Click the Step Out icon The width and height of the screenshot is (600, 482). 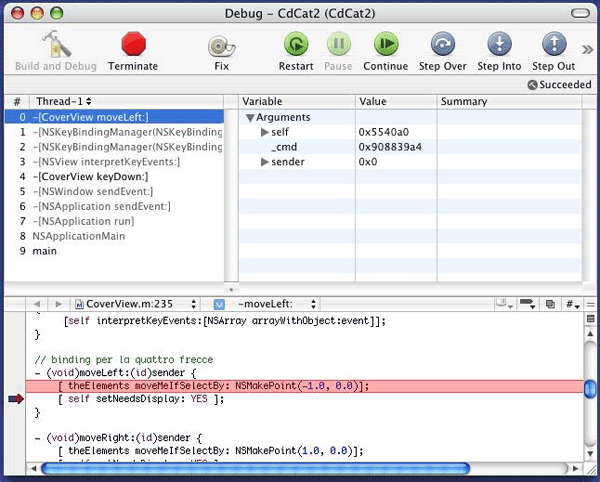[553, 45]
